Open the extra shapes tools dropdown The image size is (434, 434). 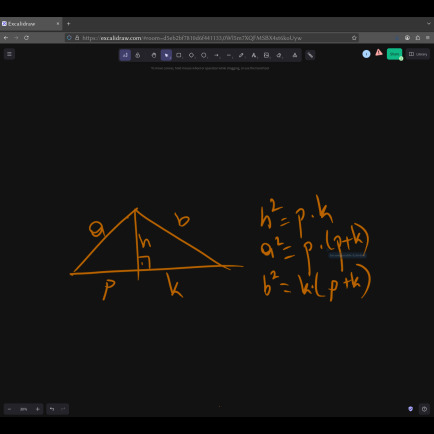tap(295, 55)
